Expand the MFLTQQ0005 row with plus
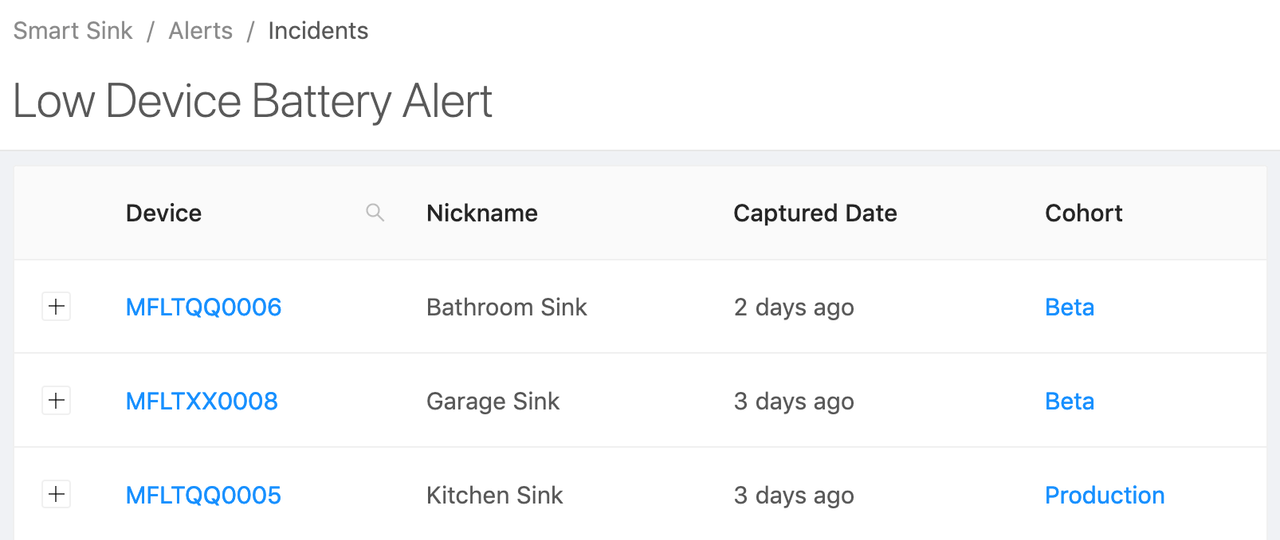Image resolution: width=1280 pixels, height=540 pixels. [x=57, y=495]
